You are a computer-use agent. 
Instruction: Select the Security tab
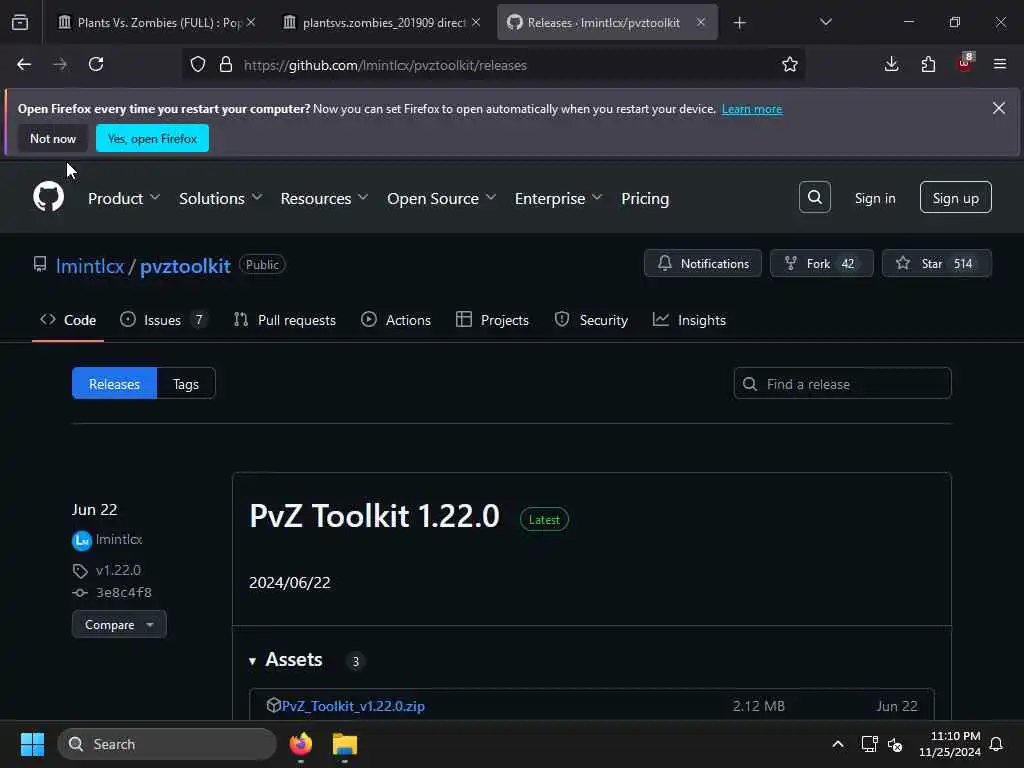pos(591,320)
